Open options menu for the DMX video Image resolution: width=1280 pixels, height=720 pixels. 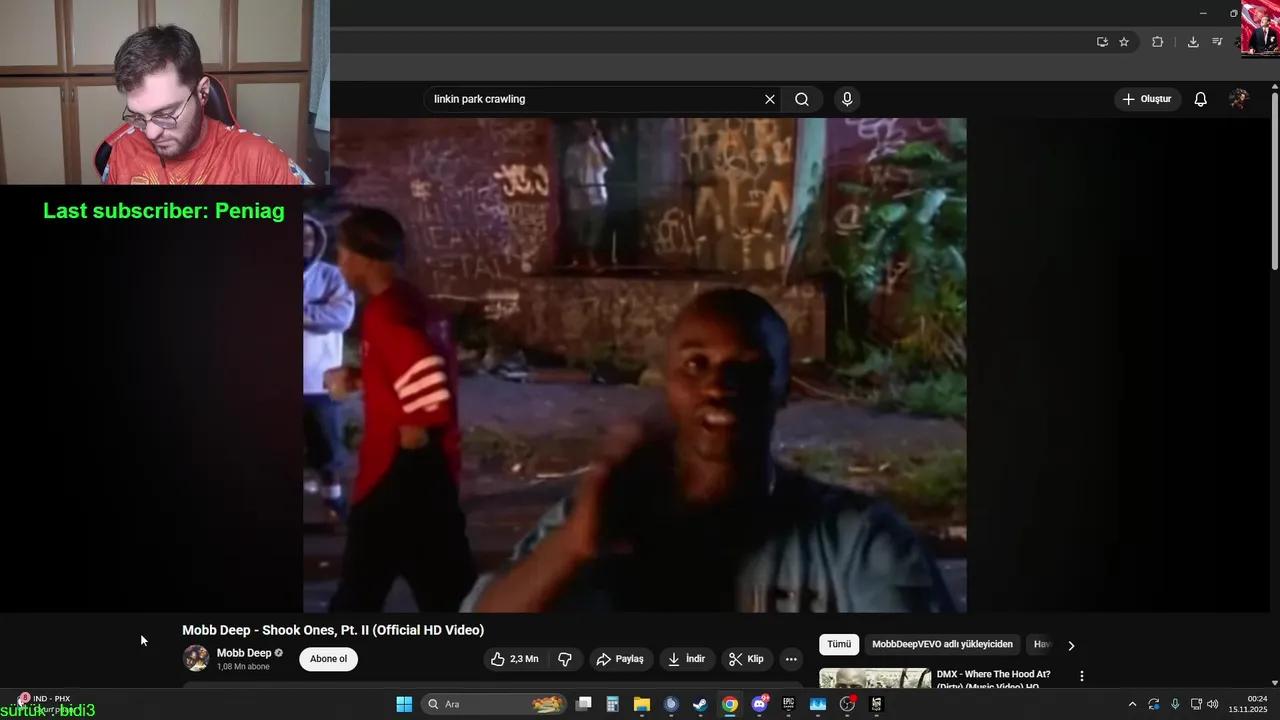point(1081,677)
